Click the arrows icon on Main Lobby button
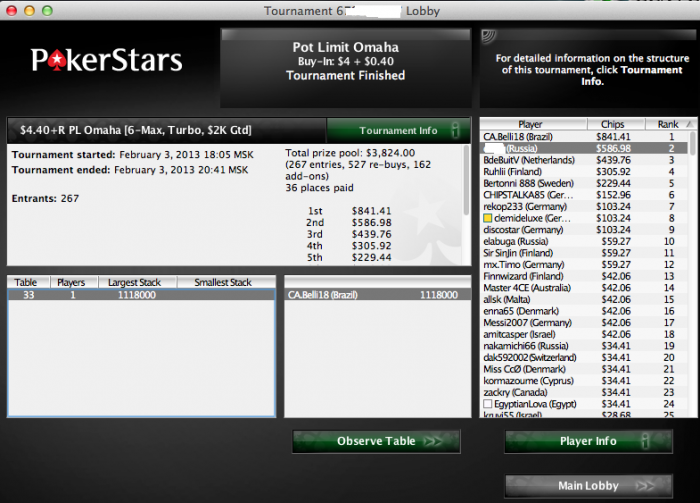Image resolution: width=700 pixels, height=503 pixels. pos(645,486)
